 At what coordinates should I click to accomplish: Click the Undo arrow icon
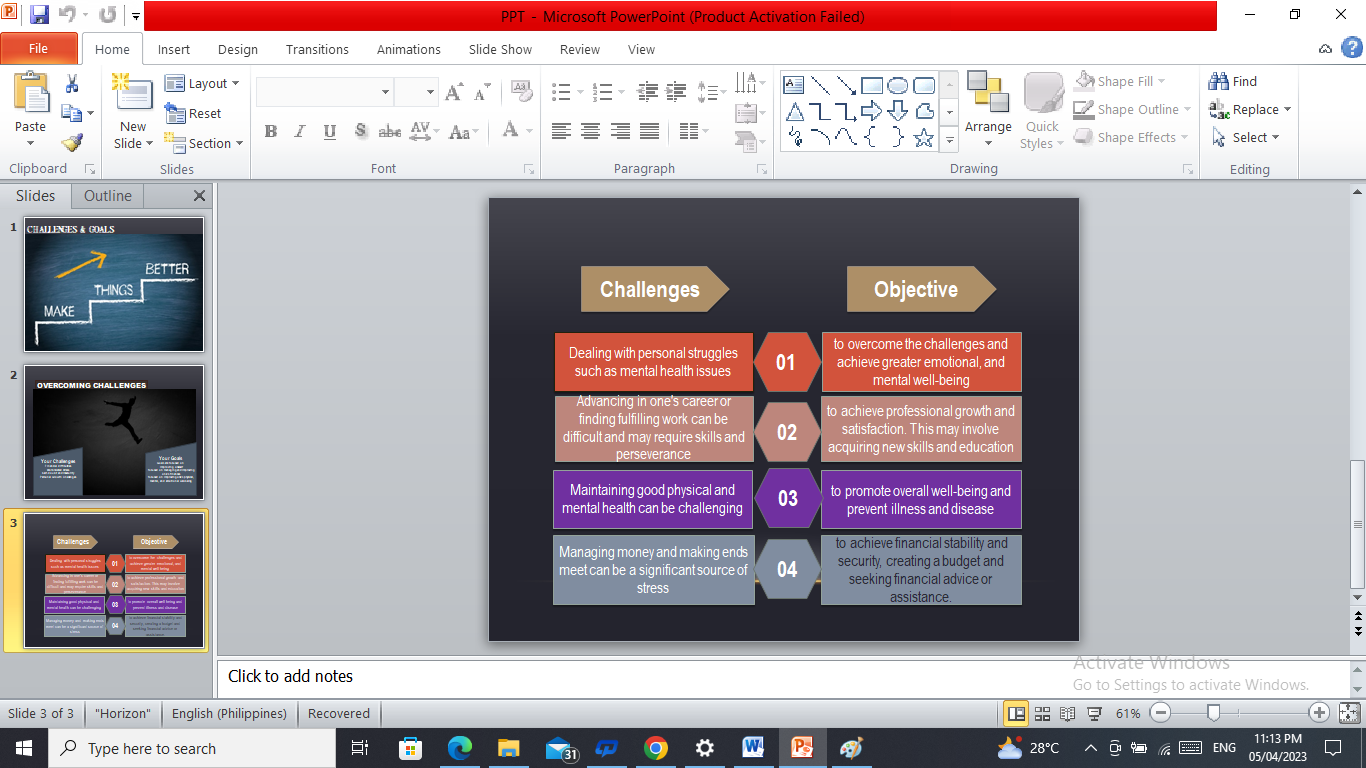[67, 15]
